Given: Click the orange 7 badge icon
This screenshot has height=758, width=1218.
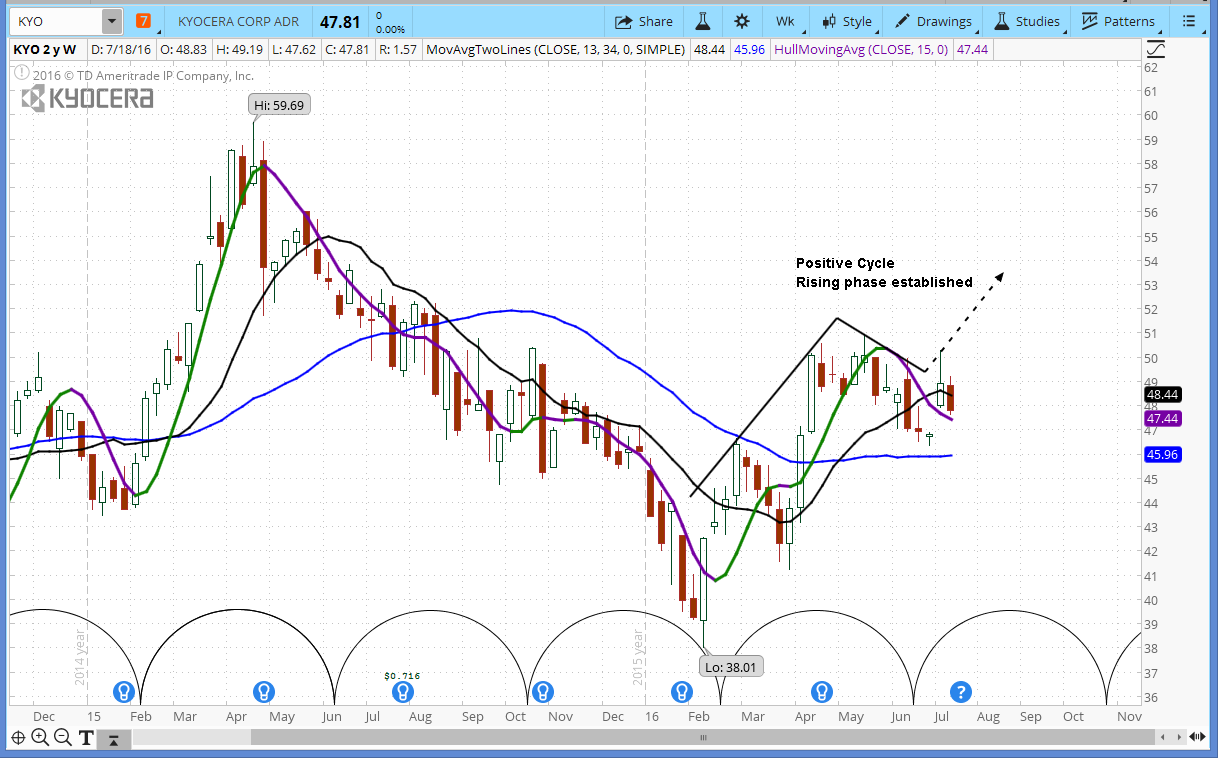Looking at the screenshot, I should click(144, 21).
